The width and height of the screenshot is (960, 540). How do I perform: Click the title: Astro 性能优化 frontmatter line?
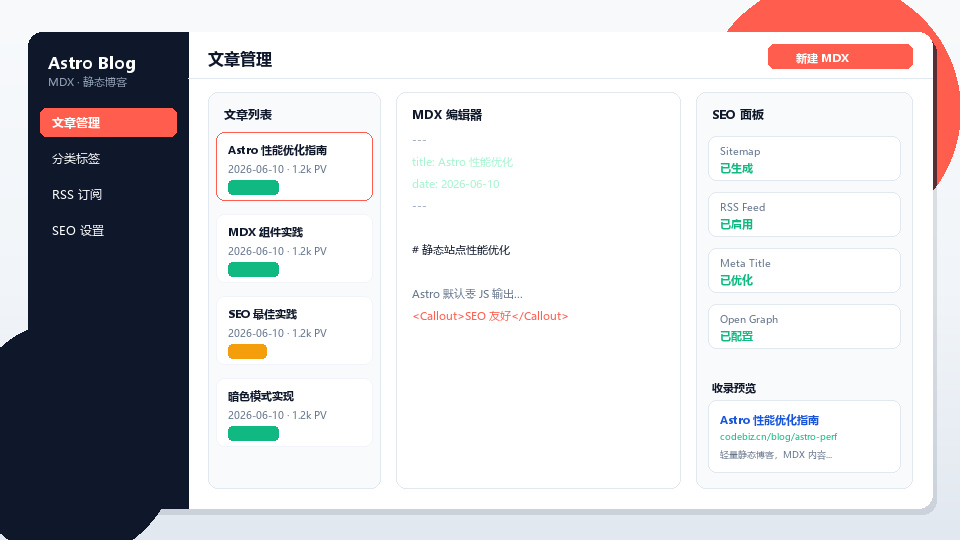[x=462, y=162]
